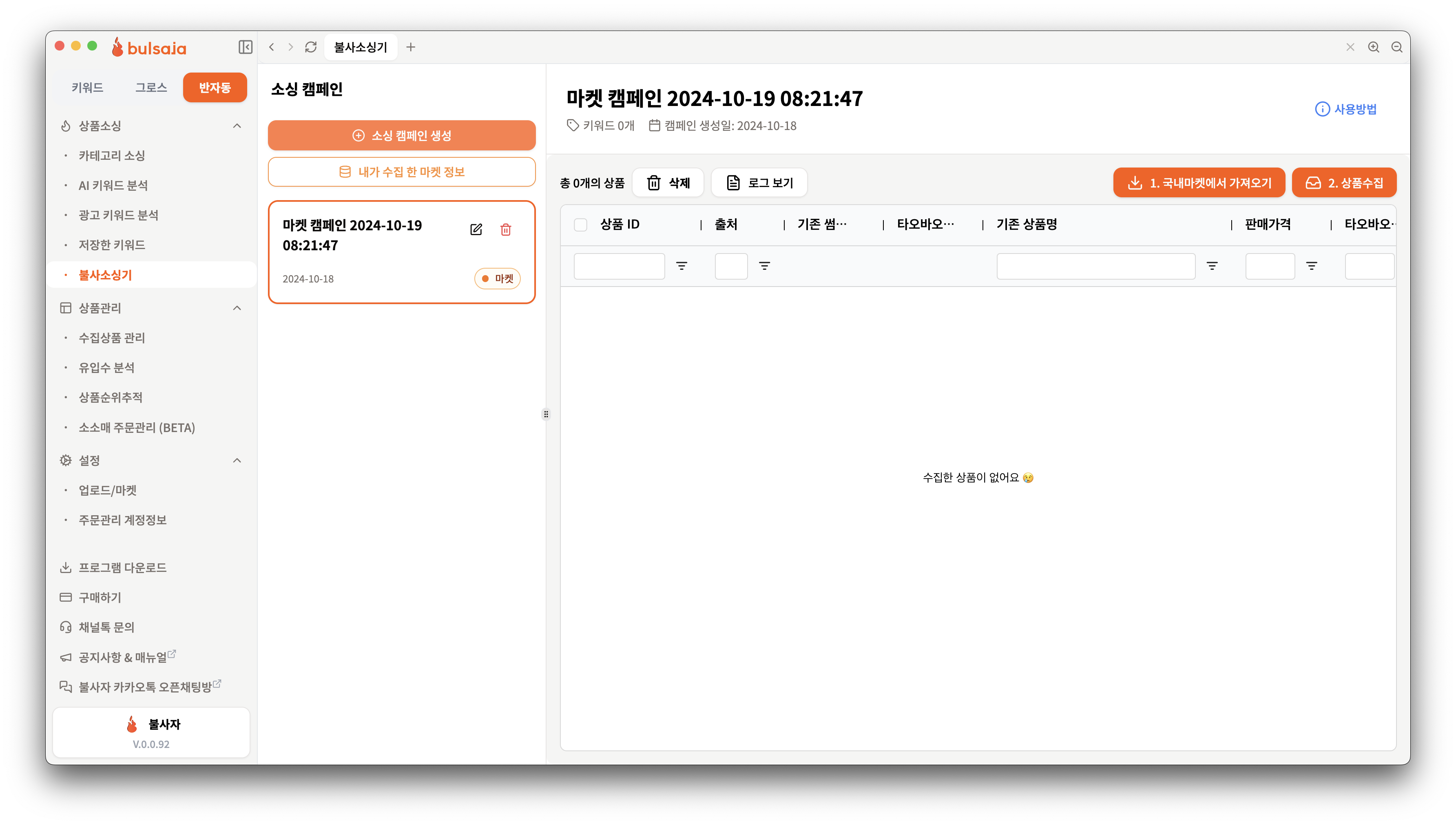Viewport: 1456px width, 825px height.
Task: Add a new tab with plus icon
Action: pyautogui.click(x=411, y=47)
